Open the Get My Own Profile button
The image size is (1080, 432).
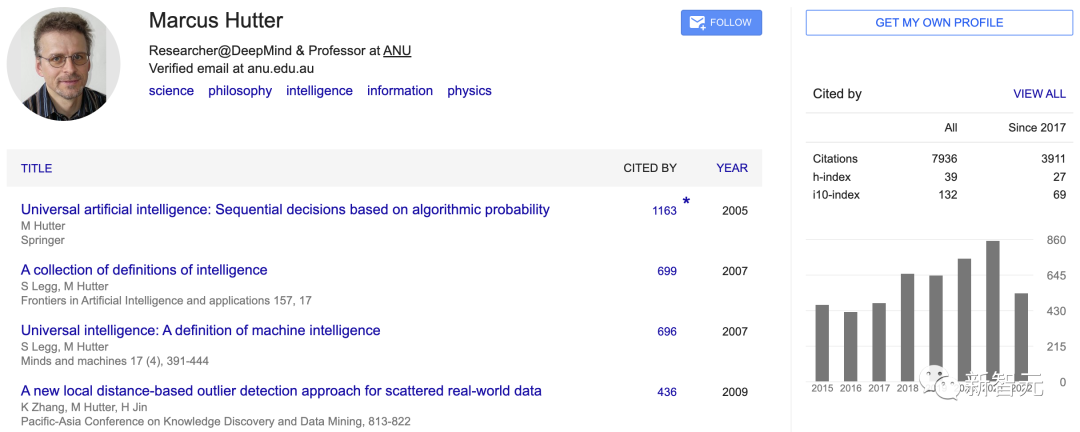coord(939,23)
